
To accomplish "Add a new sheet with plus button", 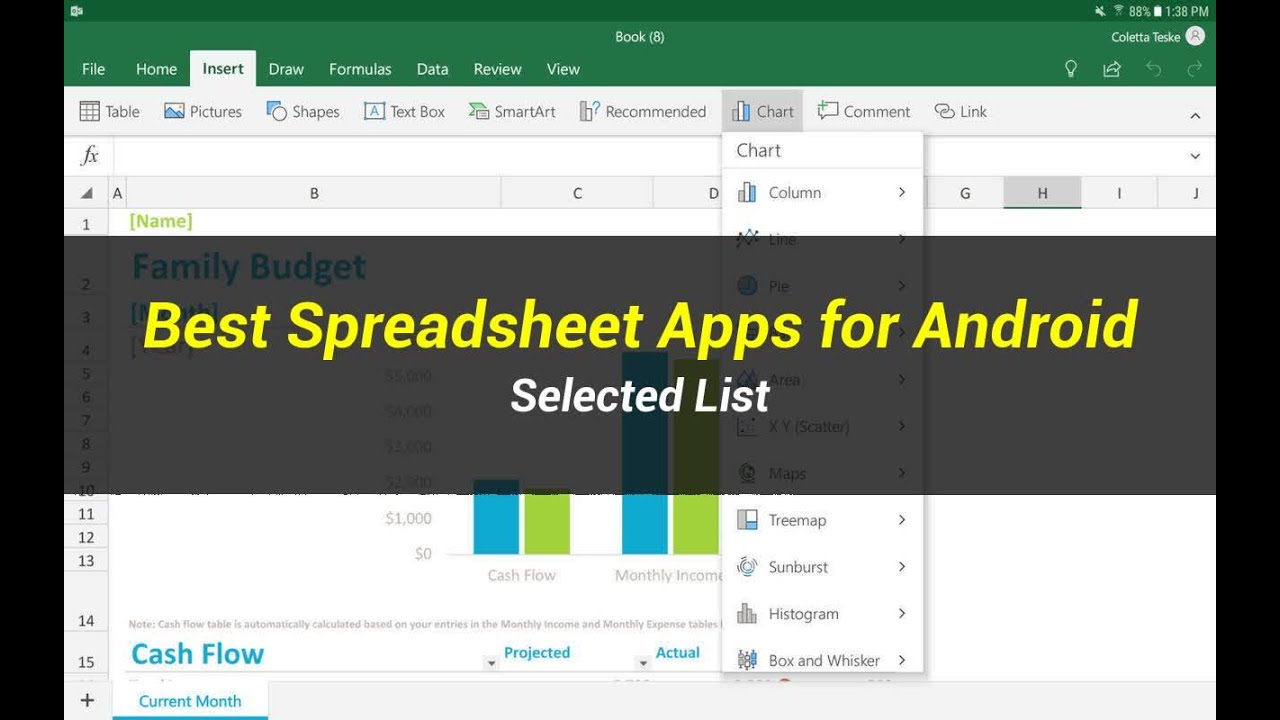I will click(87, 700).
